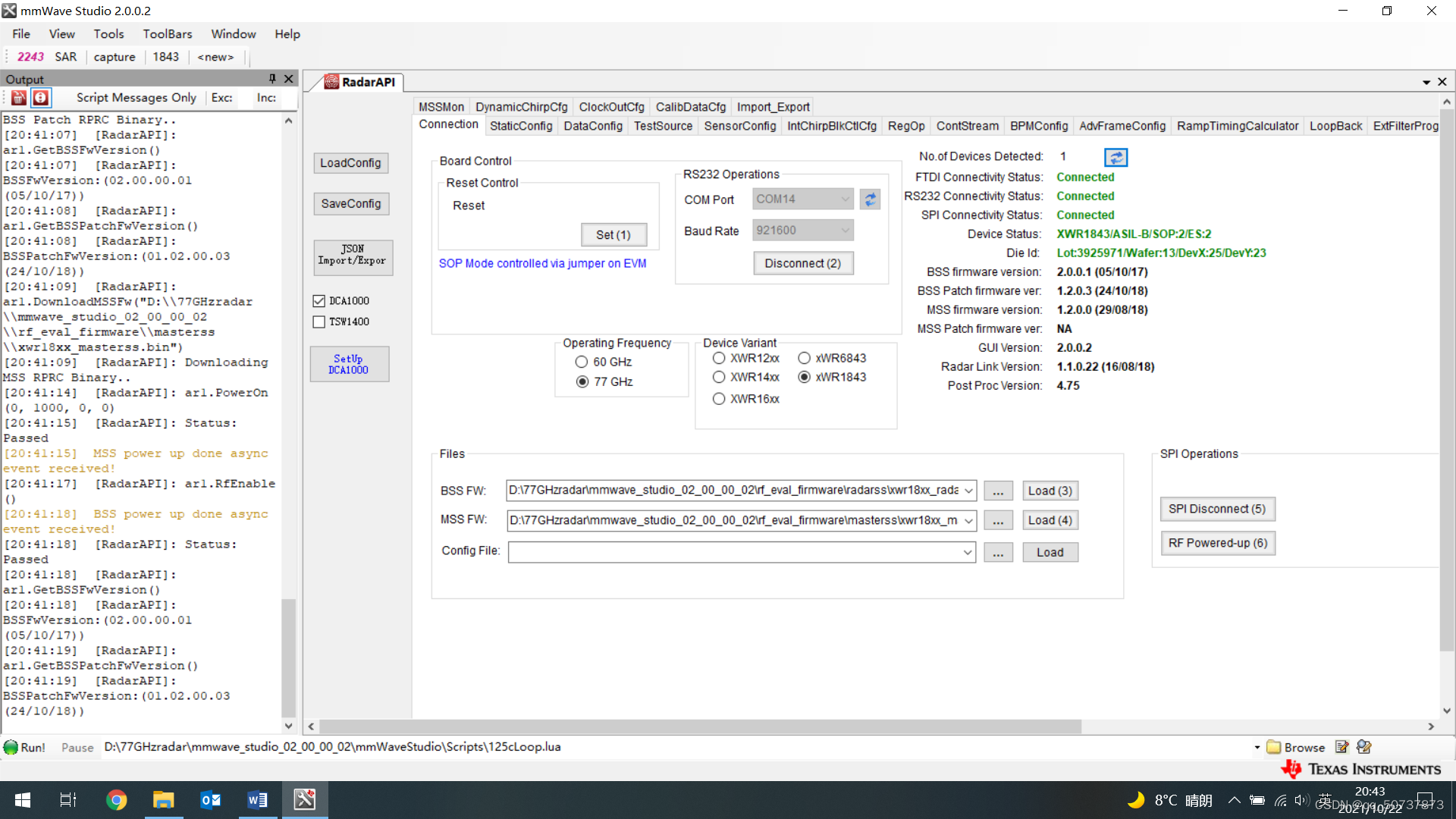Select the 60 GHz operating frequency
Viewport: 1456px width, 819px height.
(582, 362)
